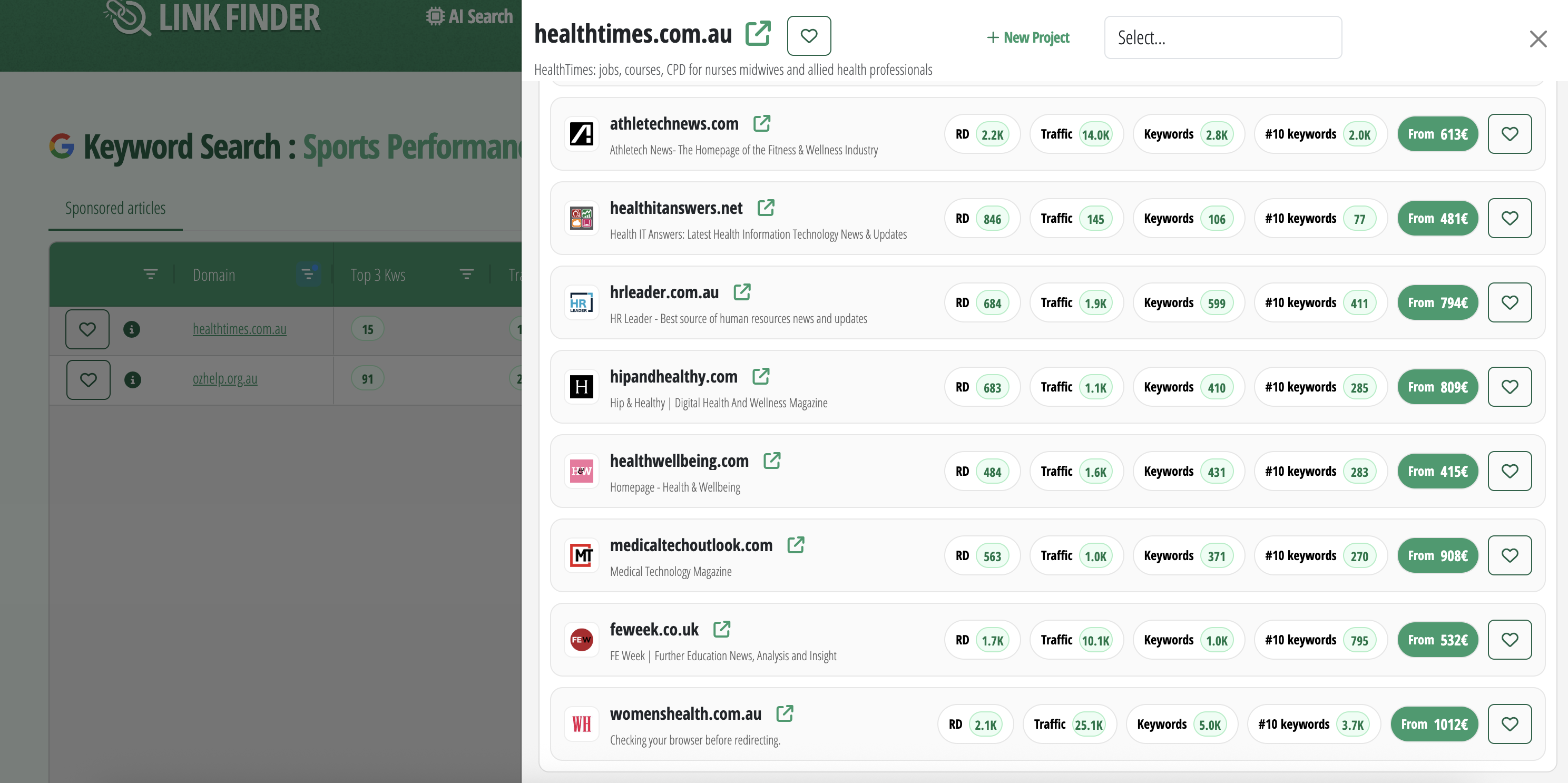The width and height of the screenshot is (1568, 783).
Task: Select athletechnews.com domain title
Action: 674,124
